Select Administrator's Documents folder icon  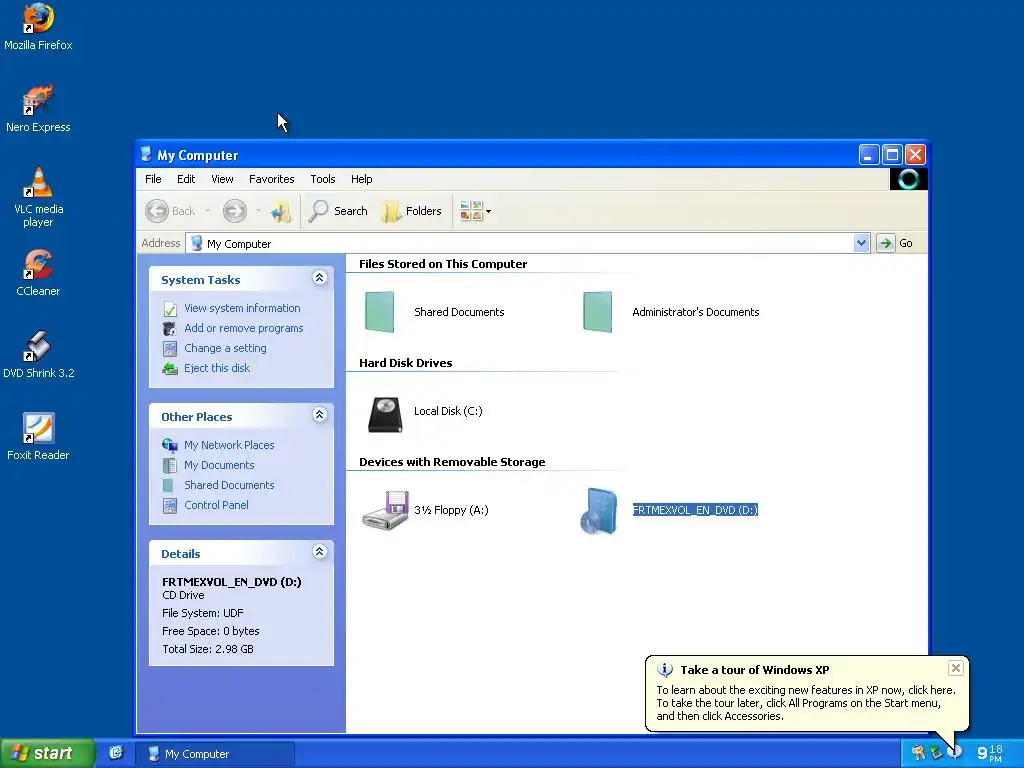click(598, 312)
